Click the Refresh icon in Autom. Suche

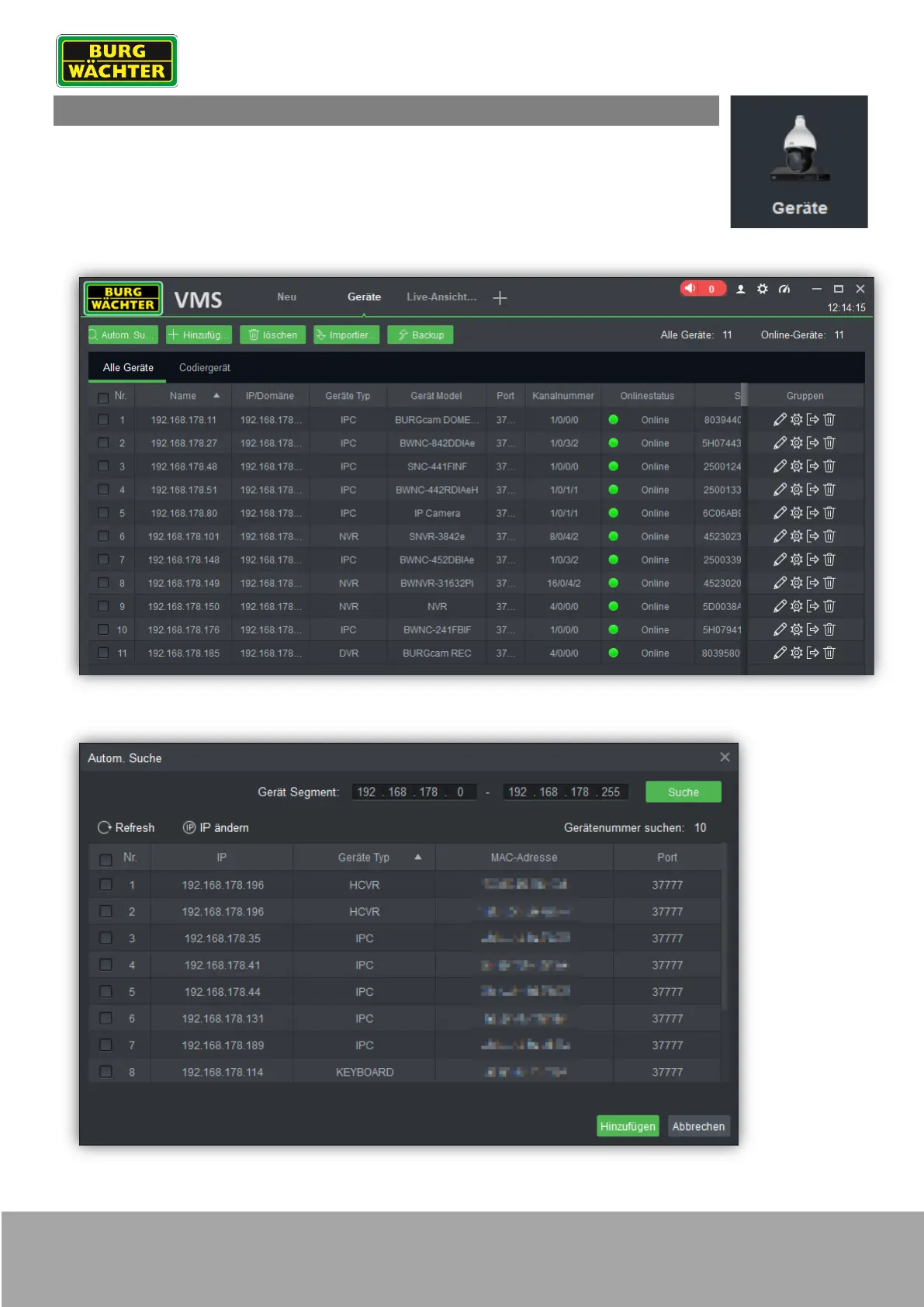coord(105,827)
